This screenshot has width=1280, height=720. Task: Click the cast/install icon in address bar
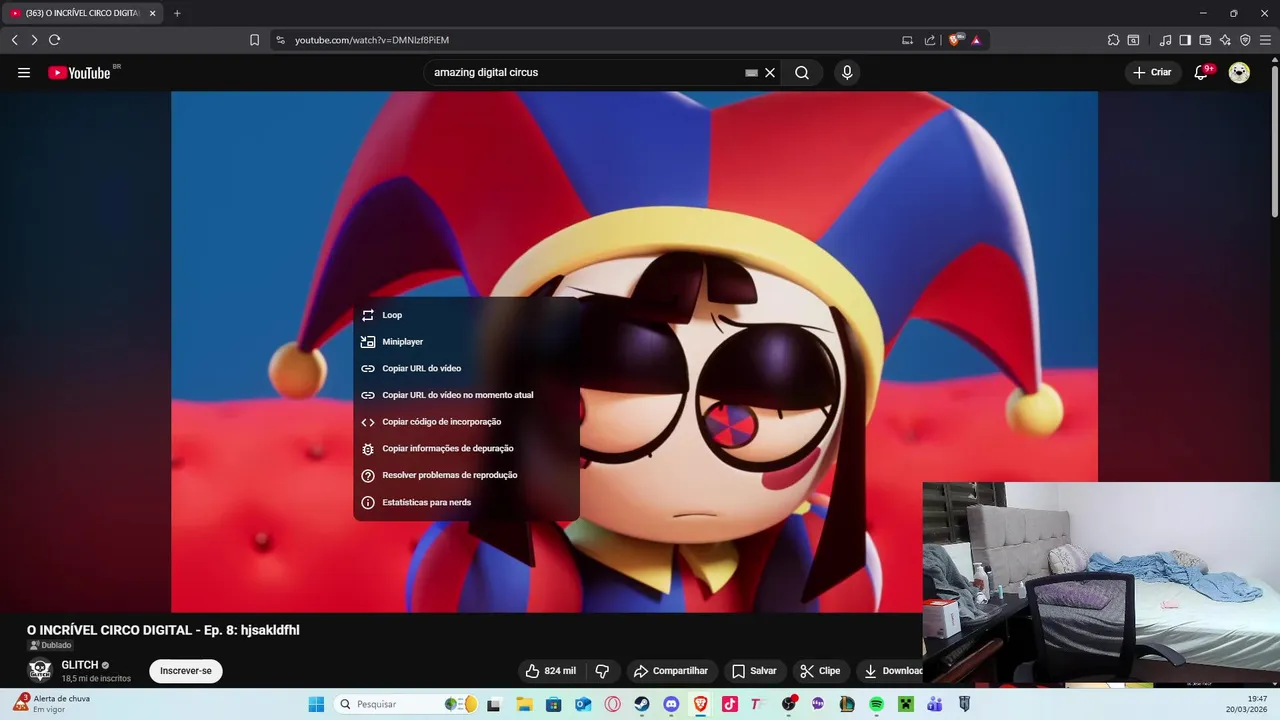coord(907,40)
